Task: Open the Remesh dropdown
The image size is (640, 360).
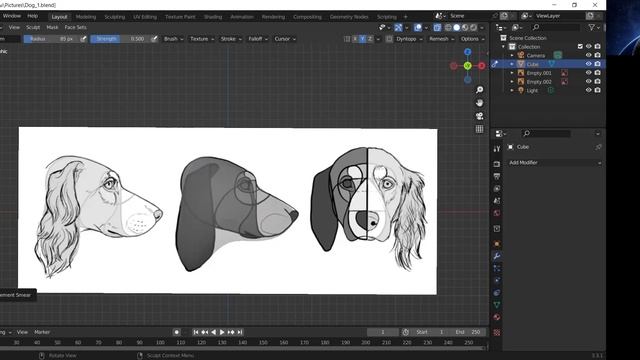Action: (442, 39)
